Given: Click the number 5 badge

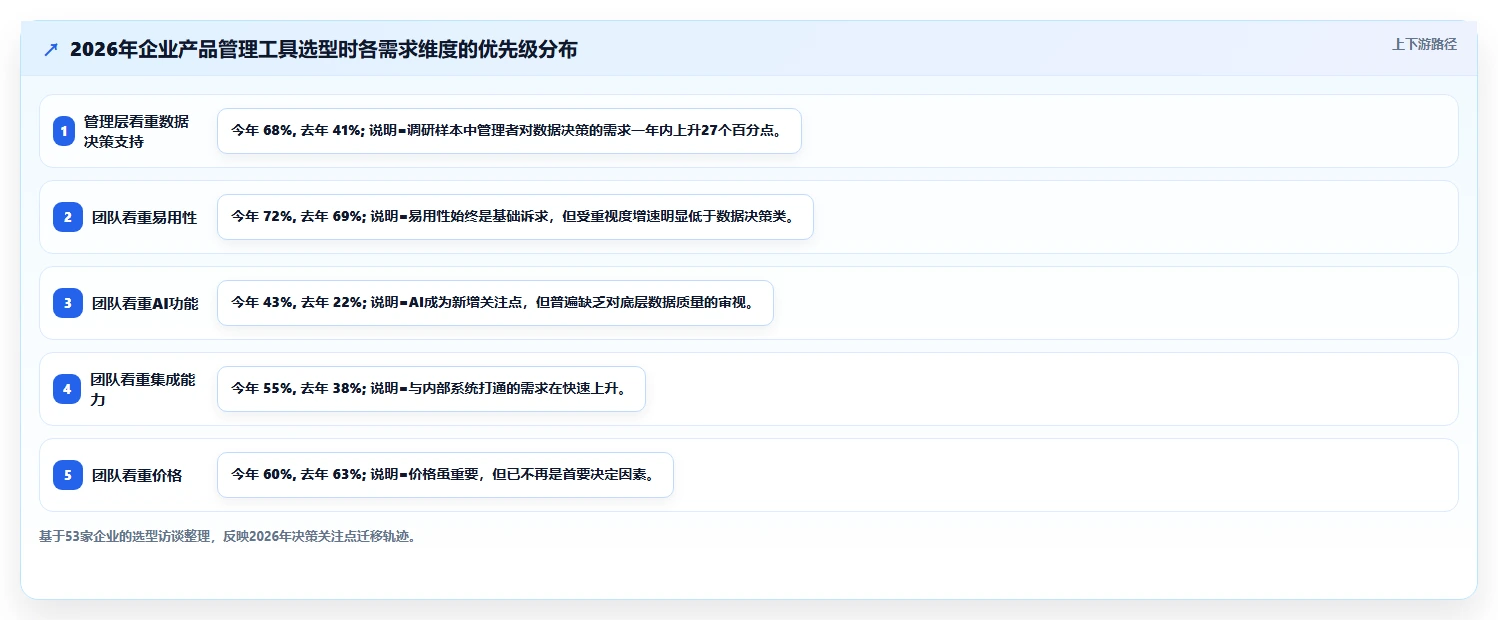Looking at the screenshot, I should point(68,475).
